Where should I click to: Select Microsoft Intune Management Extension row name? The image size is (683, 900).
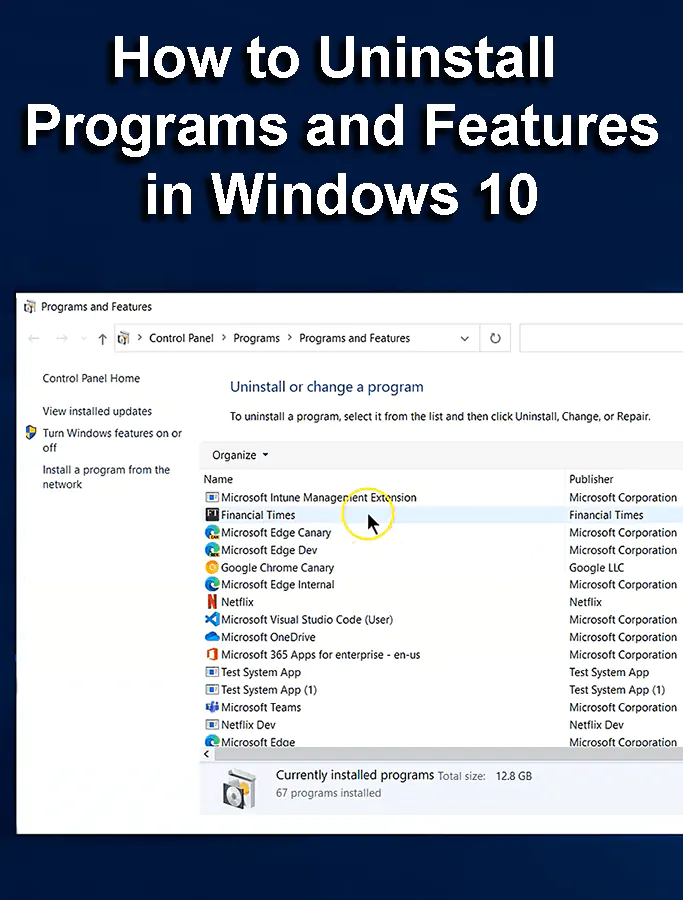click(319, 498)
